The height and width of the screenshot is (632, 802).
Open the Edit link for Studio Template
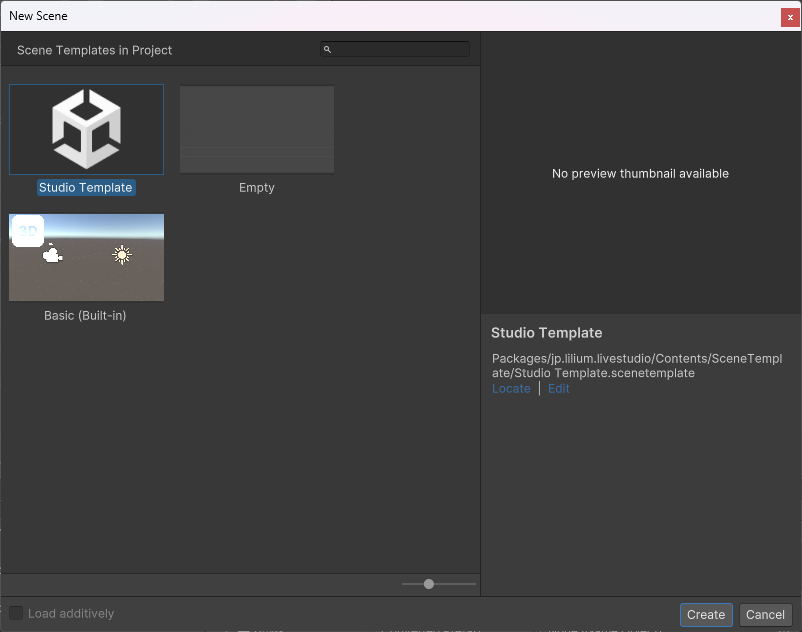559,389
